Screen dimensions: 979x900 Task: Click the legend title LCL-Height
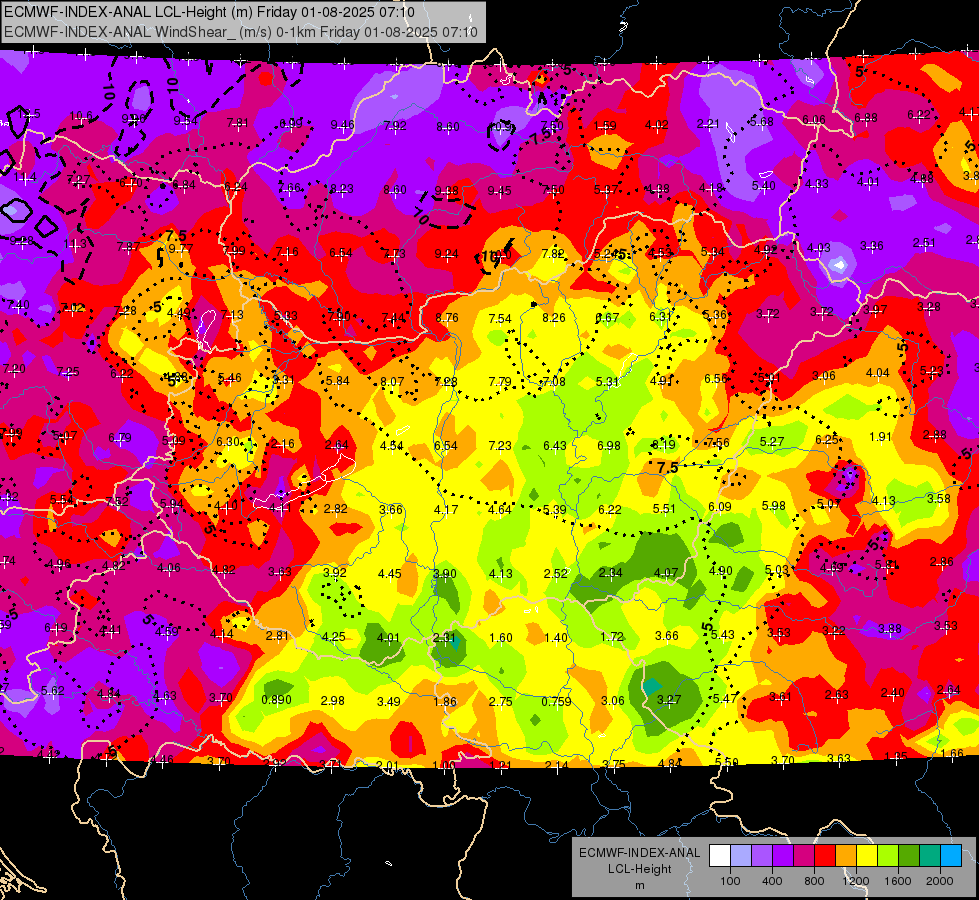point(639,869)
